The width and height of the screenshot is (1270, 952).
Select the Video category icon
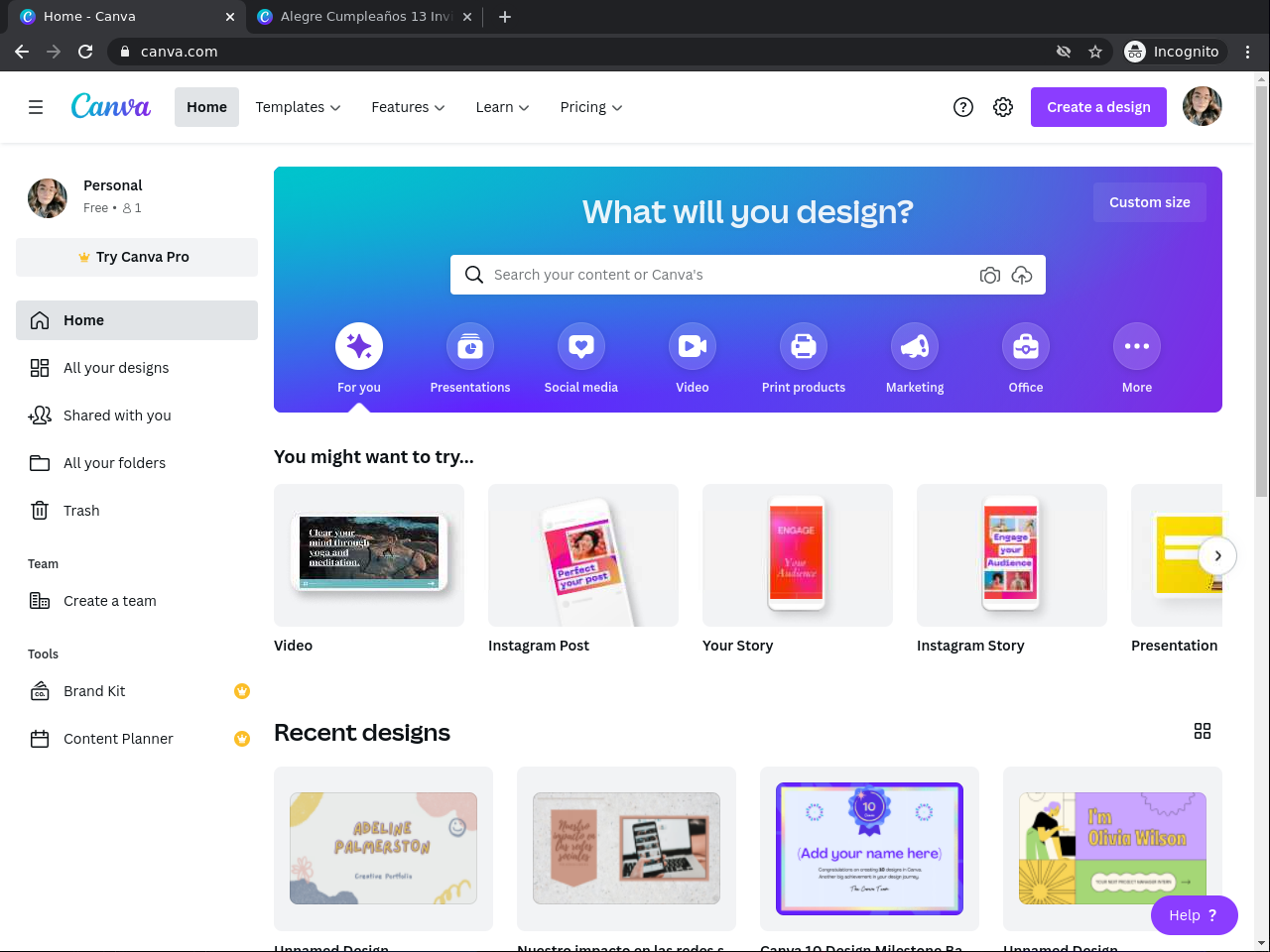(x=693, y=346)
